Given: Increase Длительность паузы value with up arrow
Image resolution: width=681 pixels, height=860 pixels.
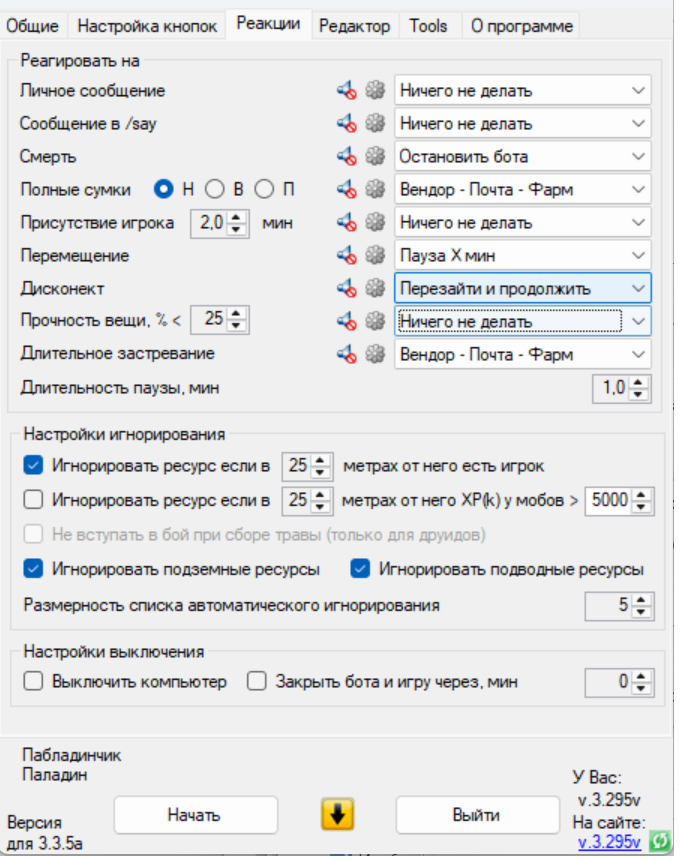Looking at the screenshot, I should pyautogui.click(x=638, y=383).
